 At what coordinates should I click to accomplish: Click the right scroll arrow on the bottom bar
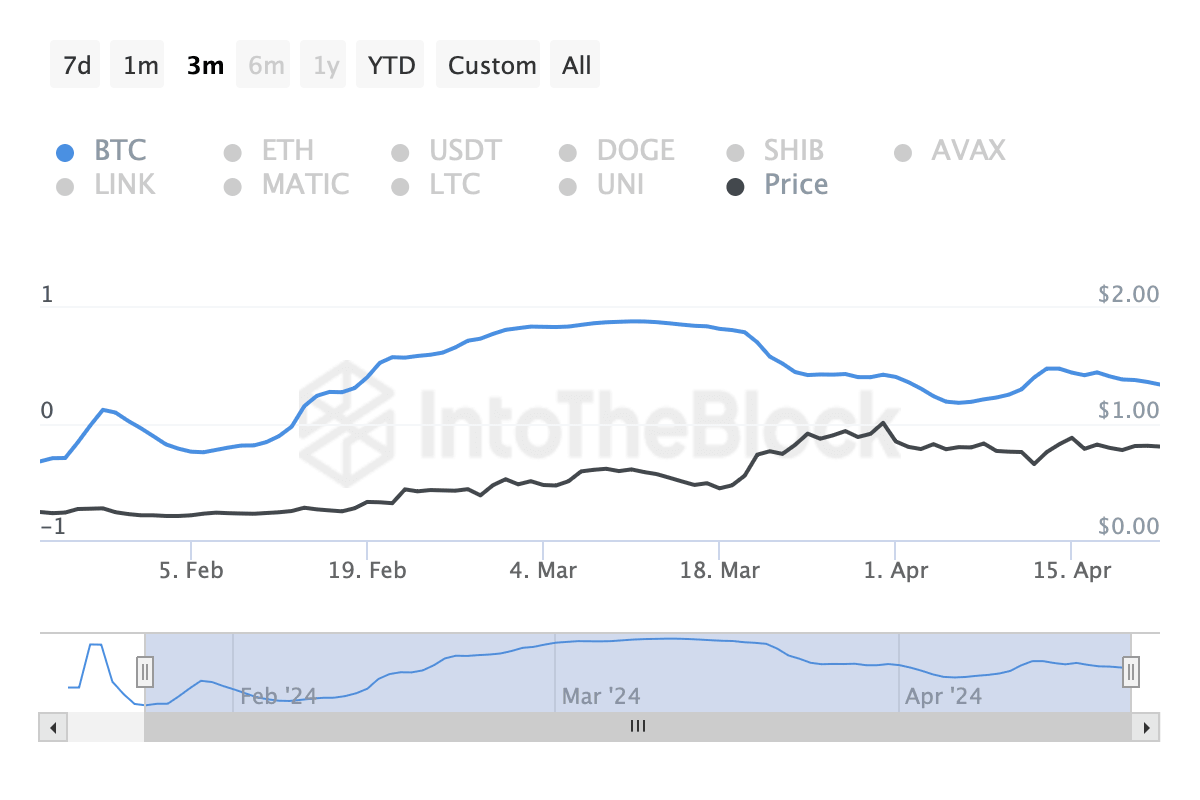pos(1148,727)
